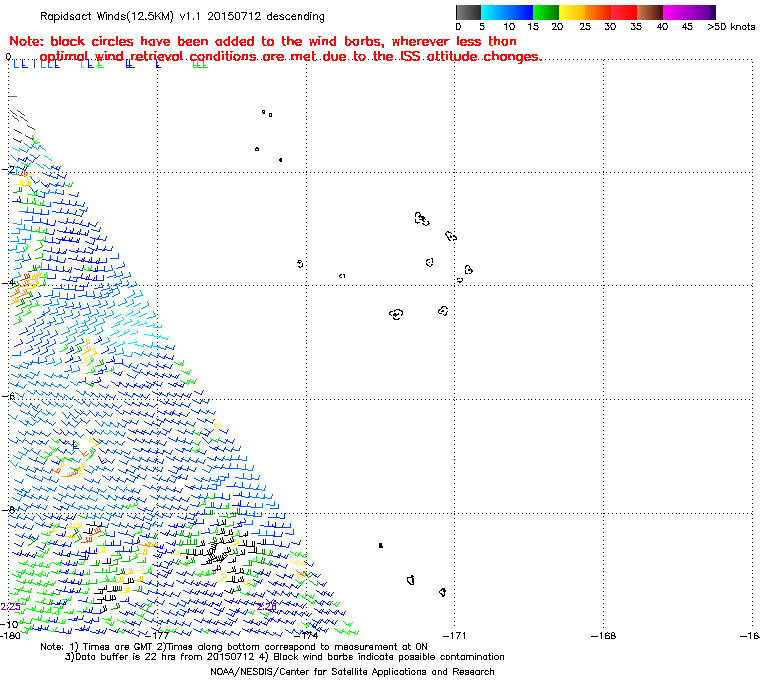Click the cyan-blue 5-15 knots color segment
Viewport: 760px width, 688px height.
pos(507,12)
